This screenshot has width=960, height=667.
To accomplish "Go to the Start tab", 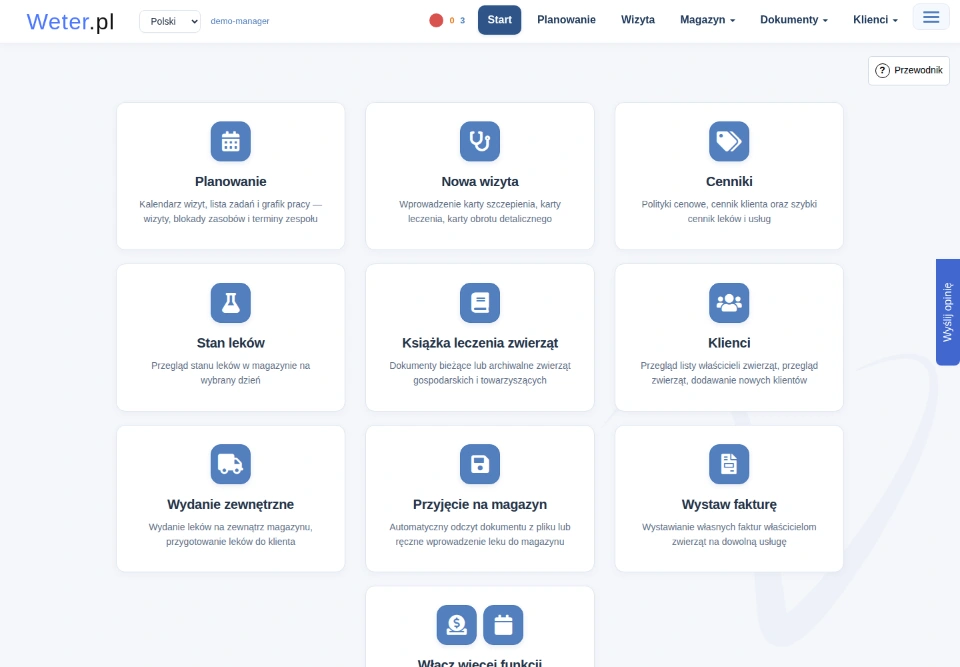I will (x=500, y=20).
